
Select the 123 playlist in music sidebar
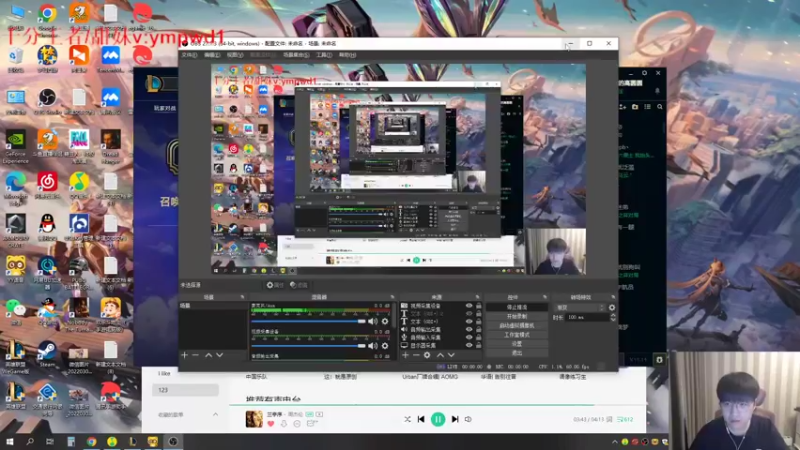(x=185, y=390)
